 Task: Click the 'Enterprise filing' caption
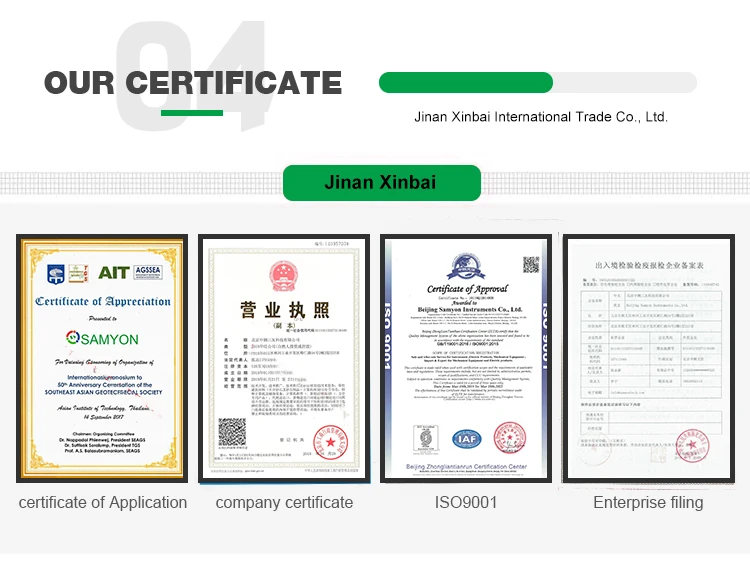[648, 503]
